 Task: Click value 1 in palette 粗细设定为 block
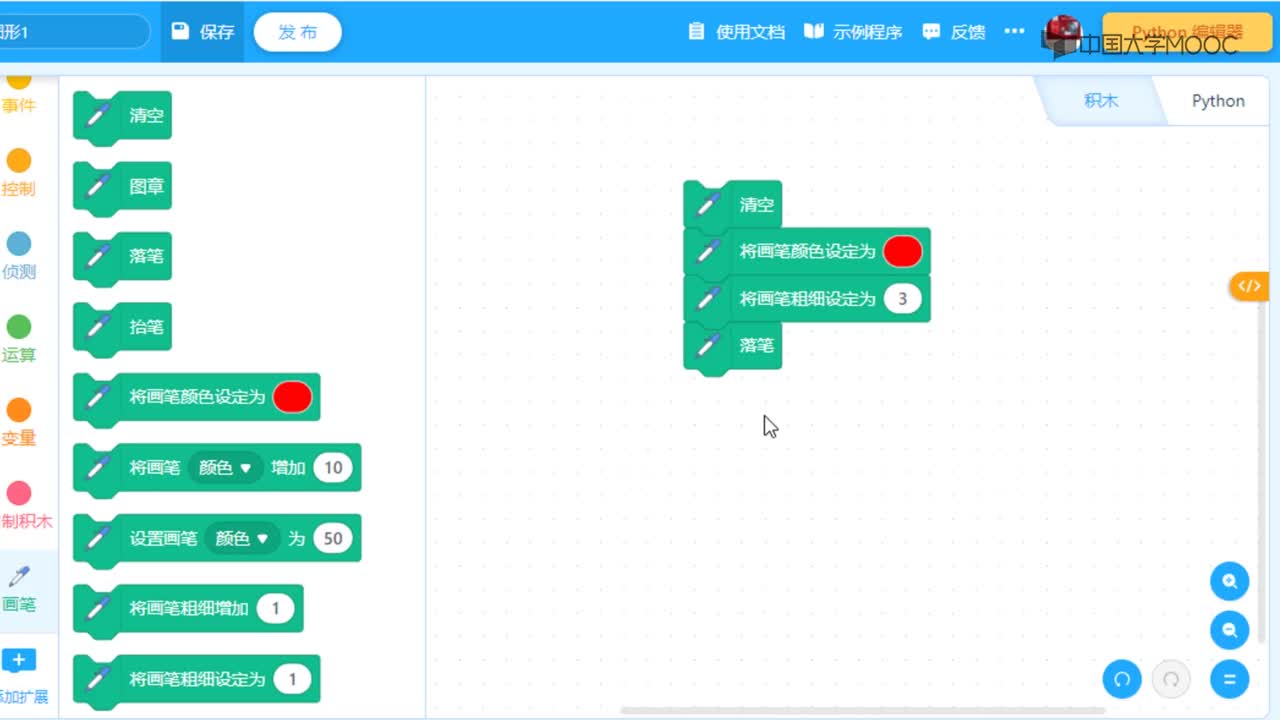[293, 679]
